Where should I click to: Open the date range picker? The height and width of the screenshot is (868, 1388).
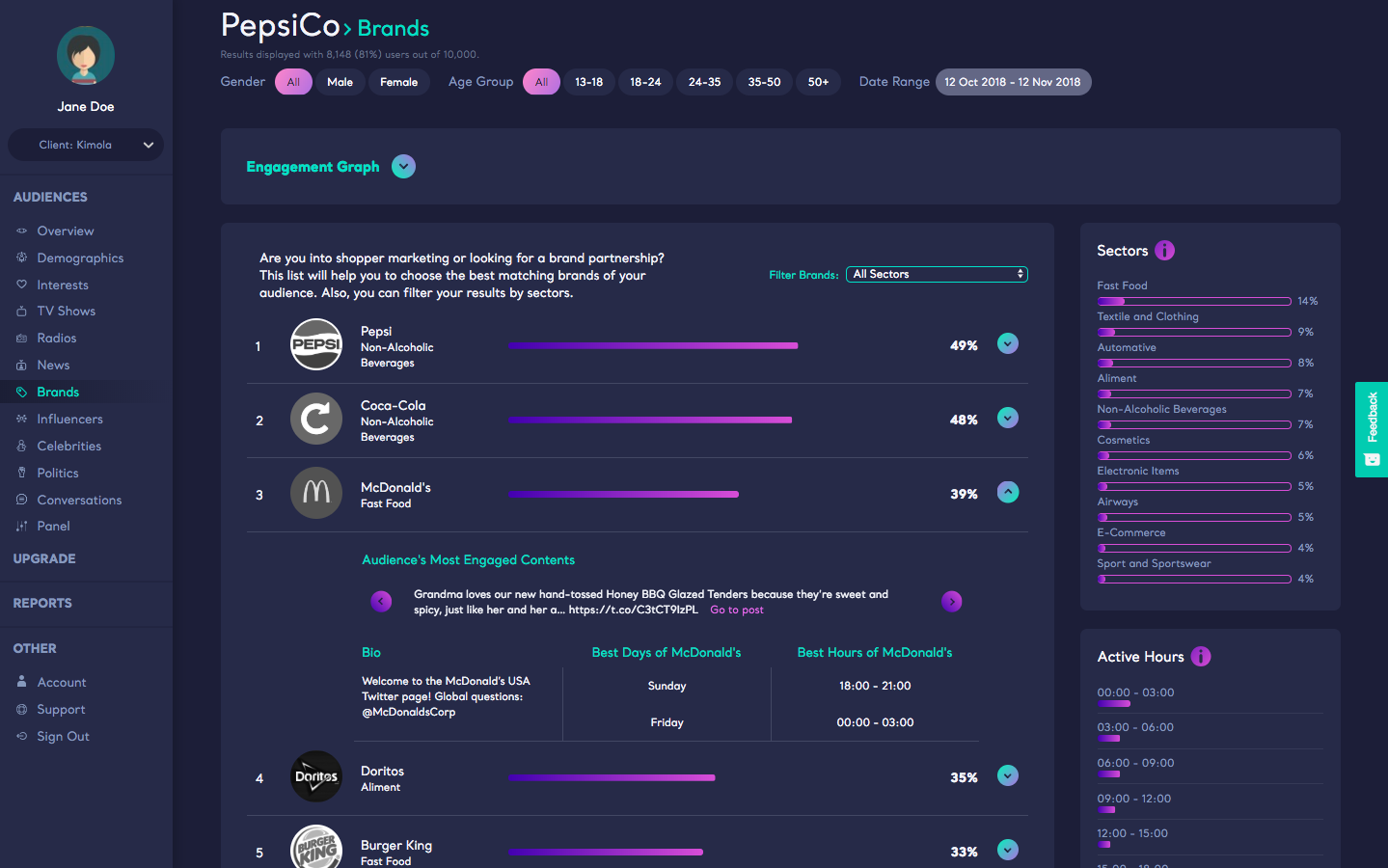[1013, 82]
